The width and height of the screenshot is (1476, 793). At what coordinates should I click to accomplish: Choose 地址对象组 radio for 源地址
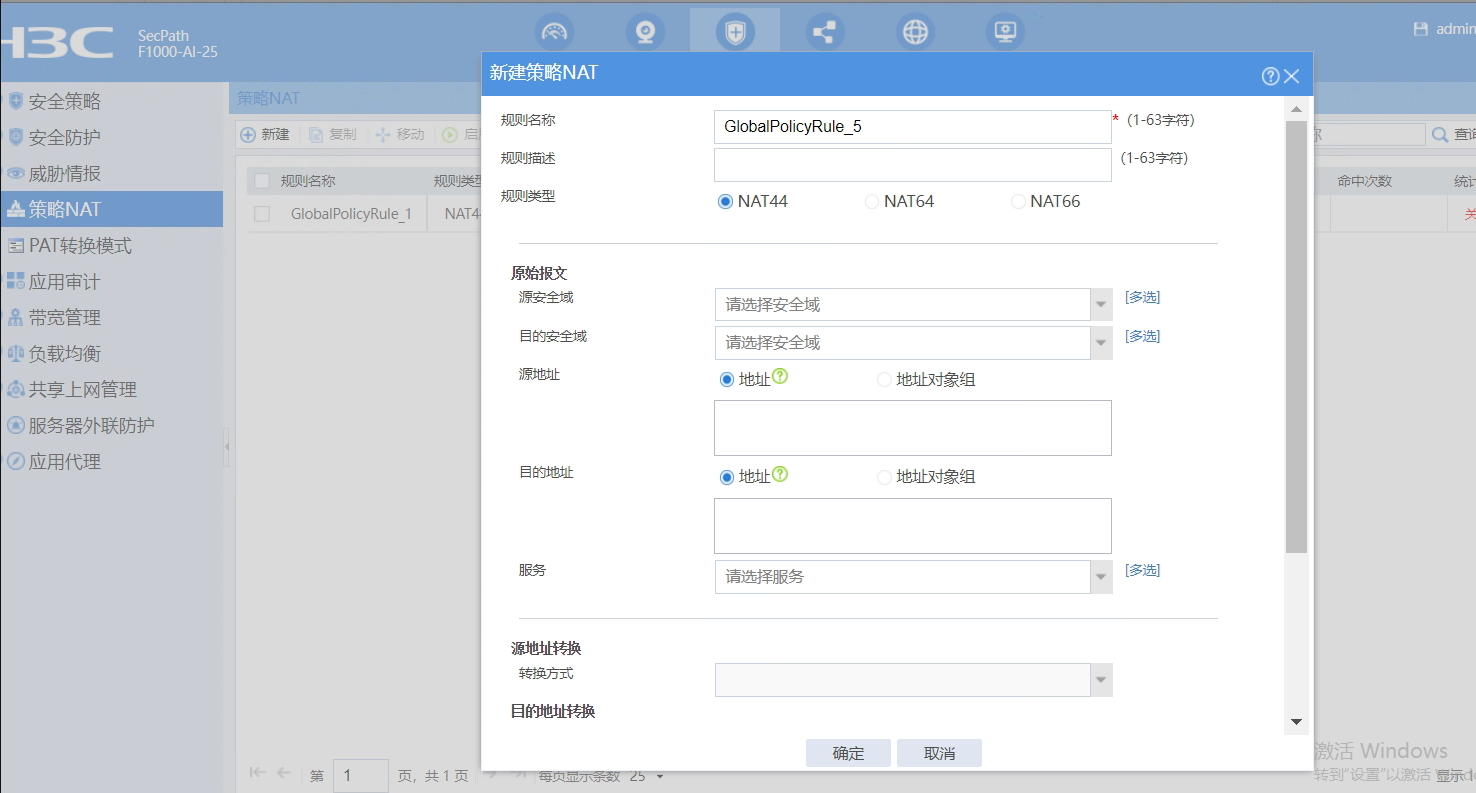click(884, 379)
